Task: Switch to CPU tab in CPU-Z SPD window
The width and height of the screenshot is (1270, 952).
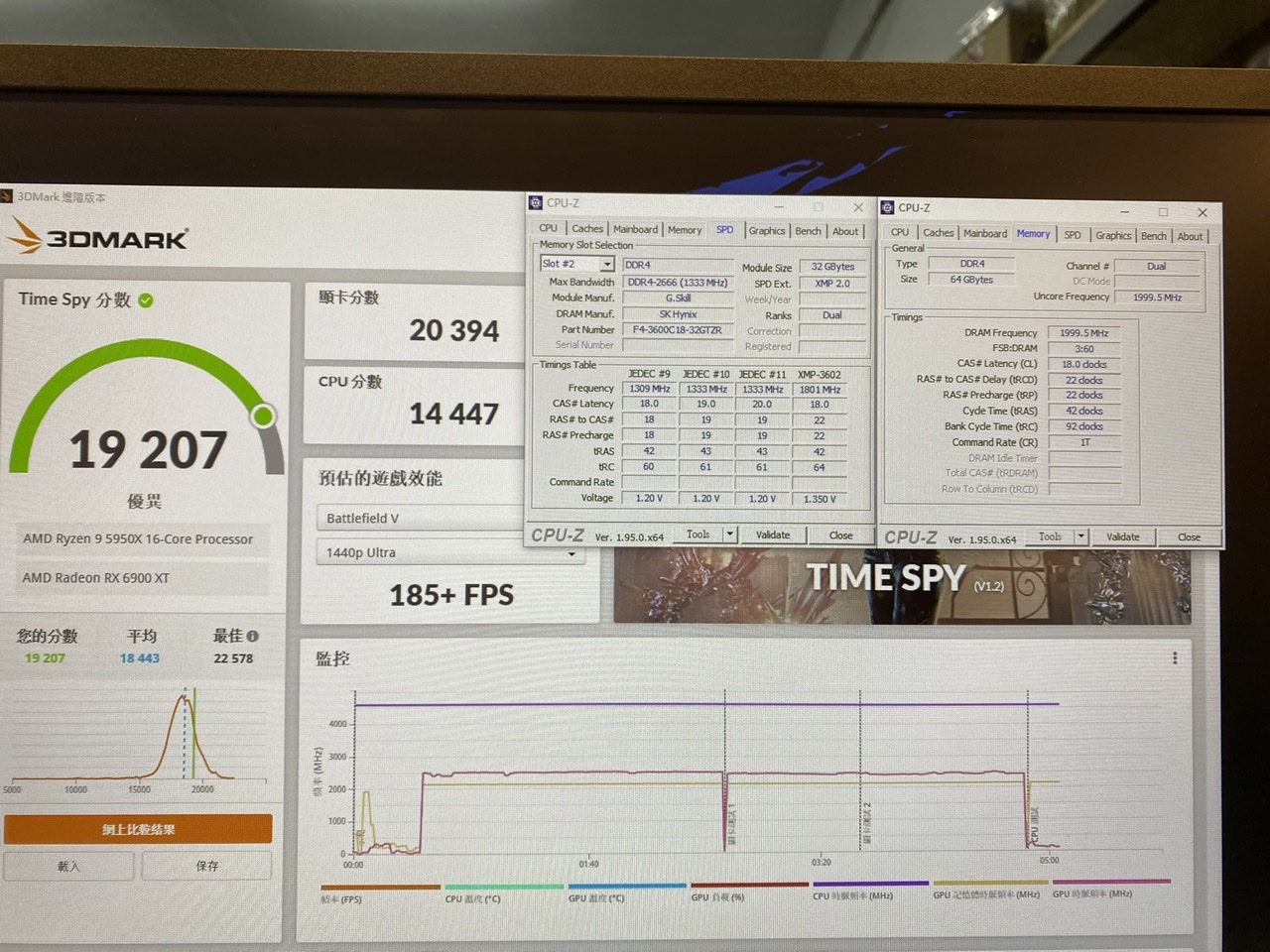Action: click(x=548, y=228)
